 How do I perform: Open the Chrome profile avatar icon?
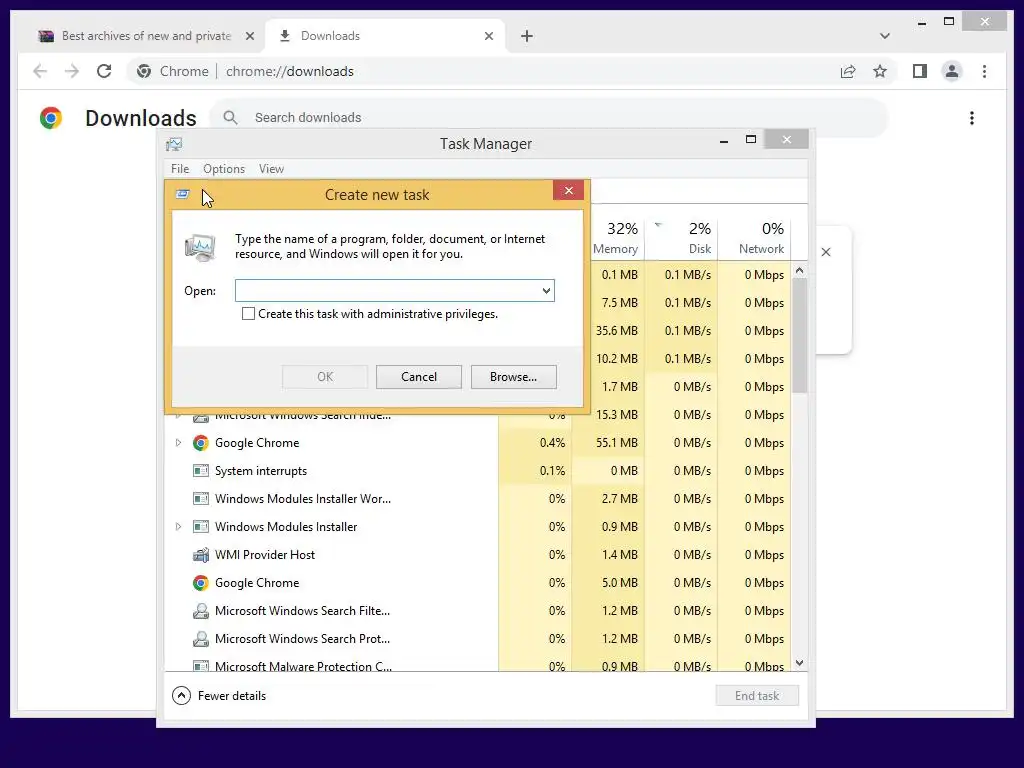coord(952,71)
